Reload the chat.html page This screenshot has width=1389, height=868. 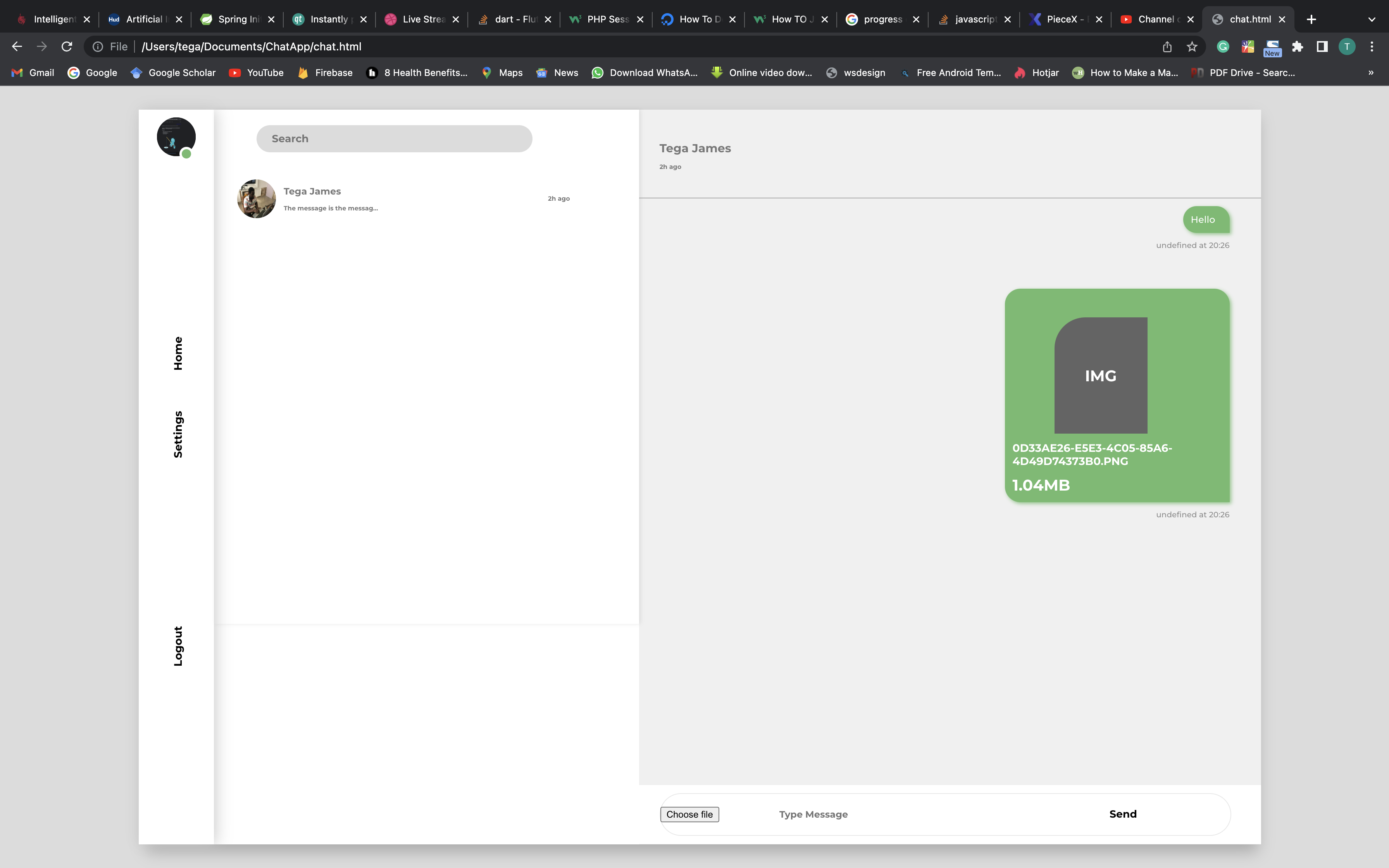tap(67, 46)
